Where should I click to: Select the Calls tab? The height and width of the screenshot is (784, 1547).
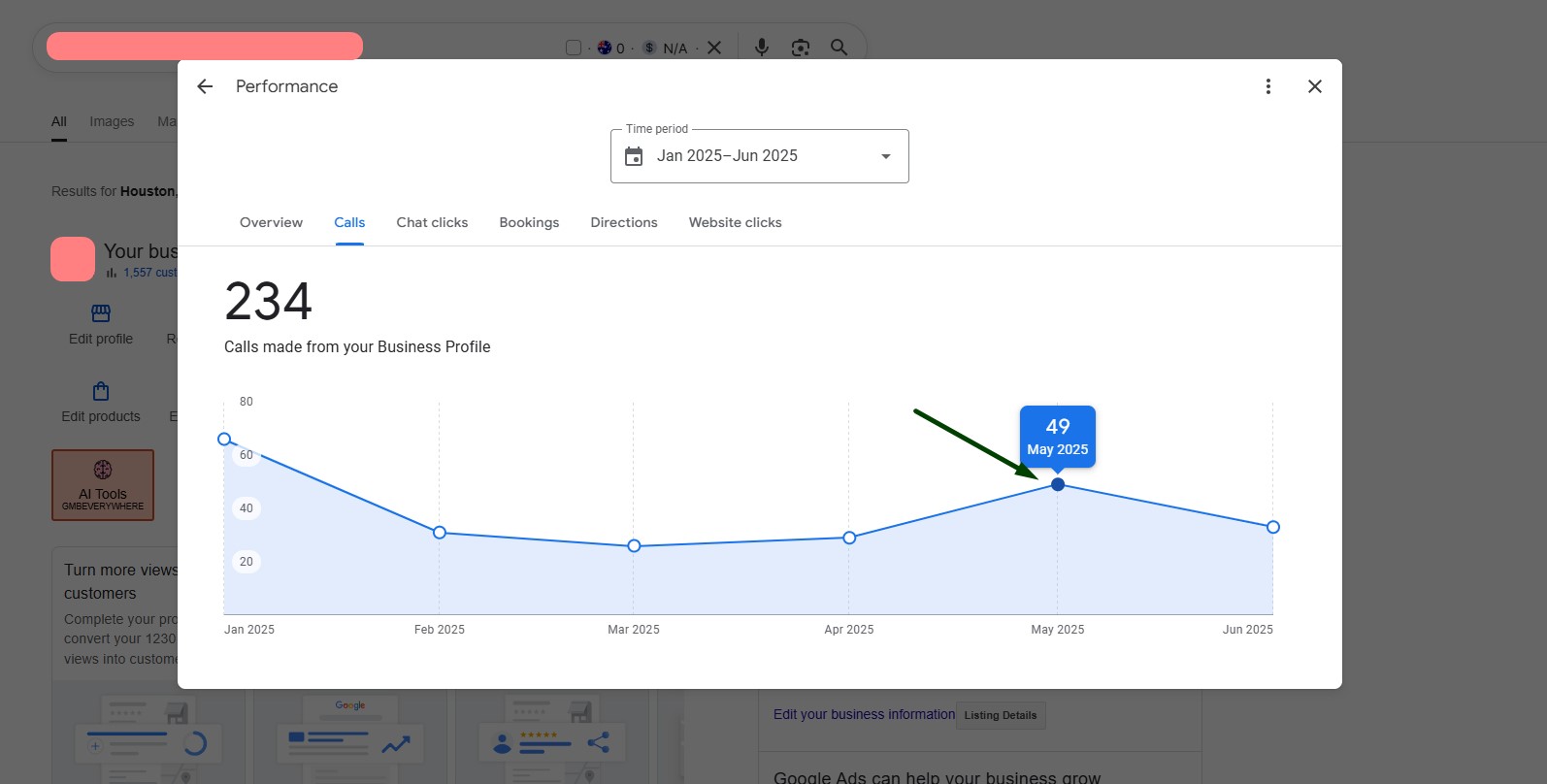pos(349,222)
